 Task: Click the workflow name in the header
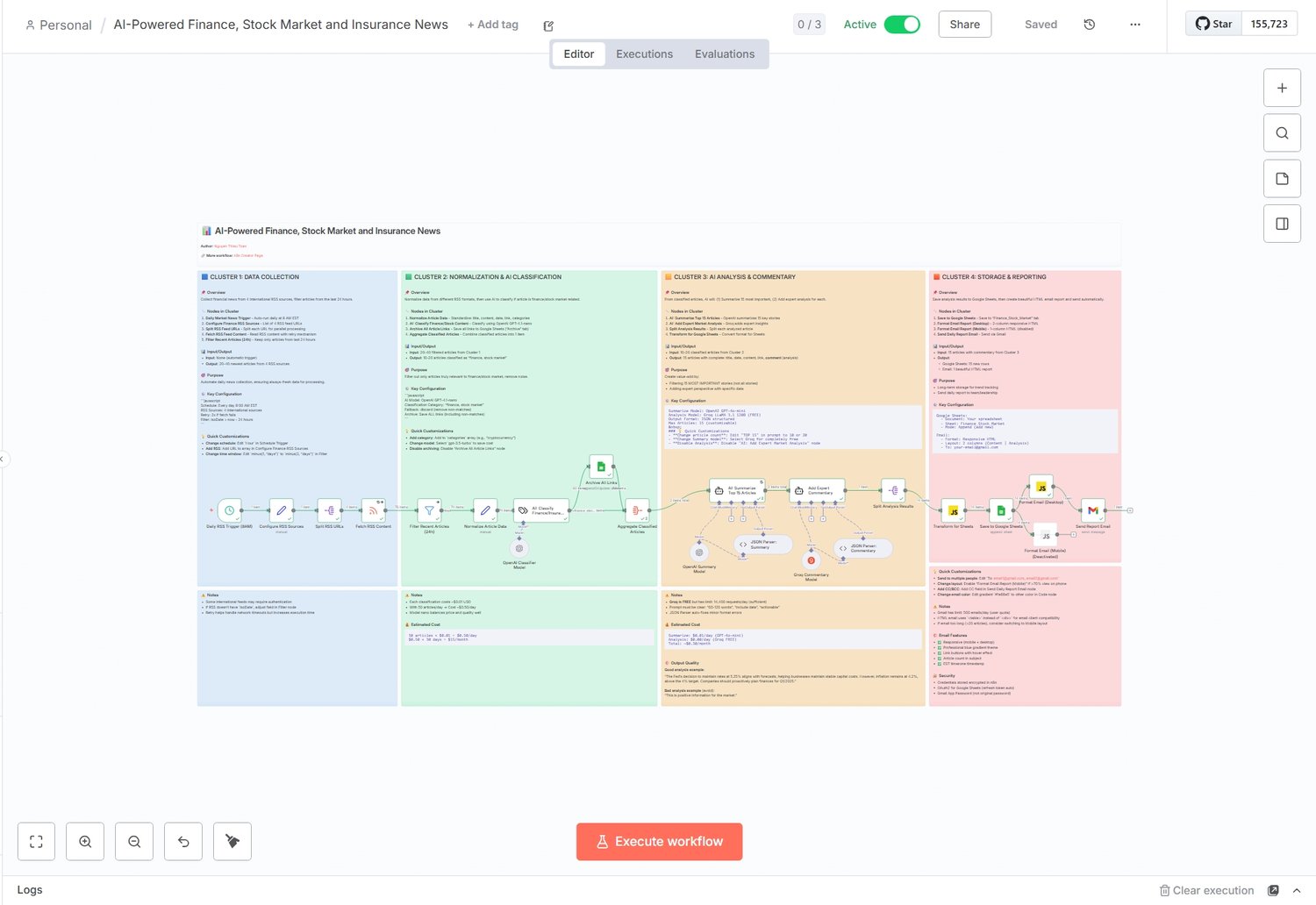pos(281,25)
